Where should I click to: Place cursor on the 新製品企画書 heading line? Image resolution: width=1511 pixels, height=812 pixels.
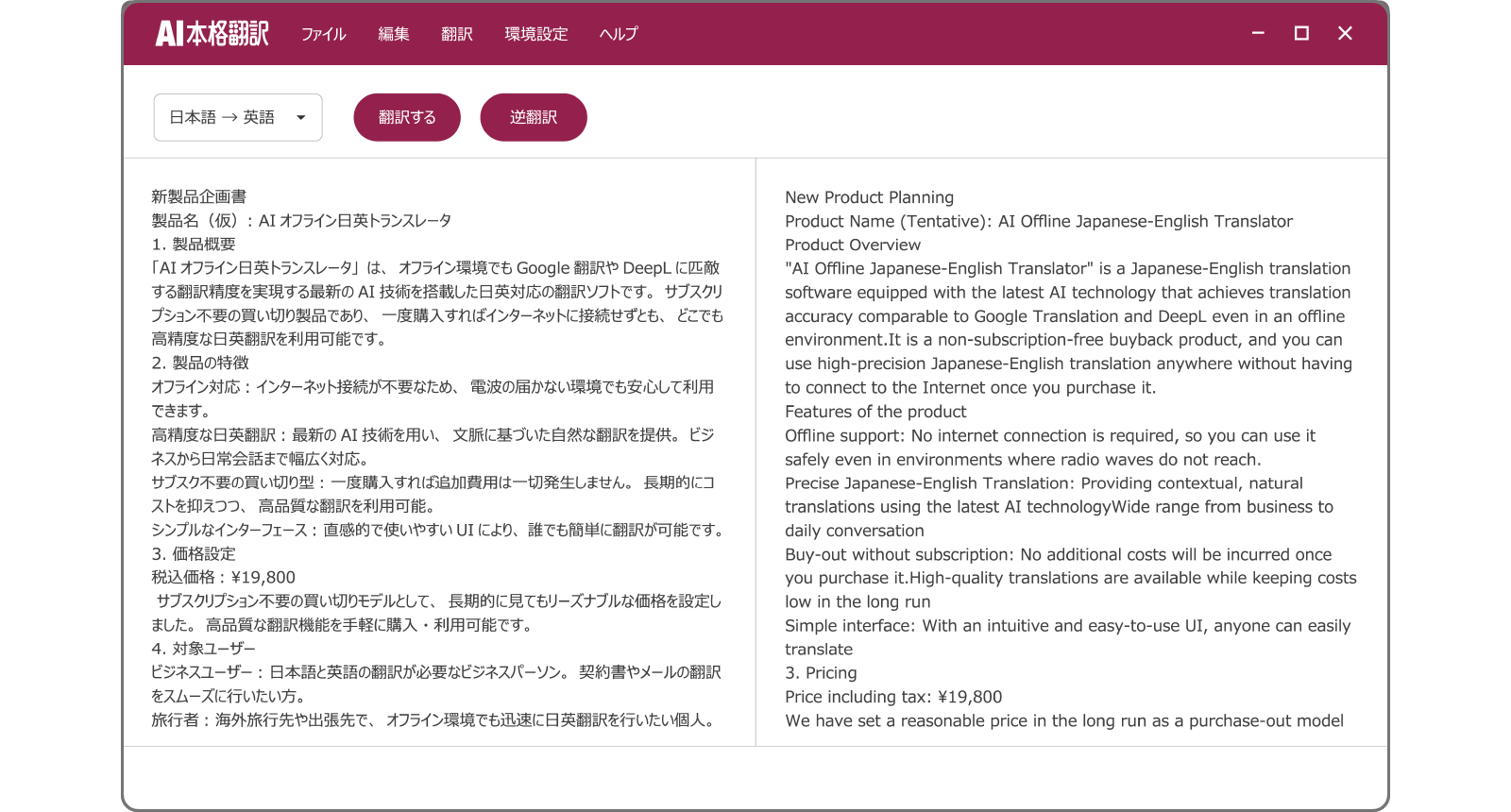(x=199, y=196)
